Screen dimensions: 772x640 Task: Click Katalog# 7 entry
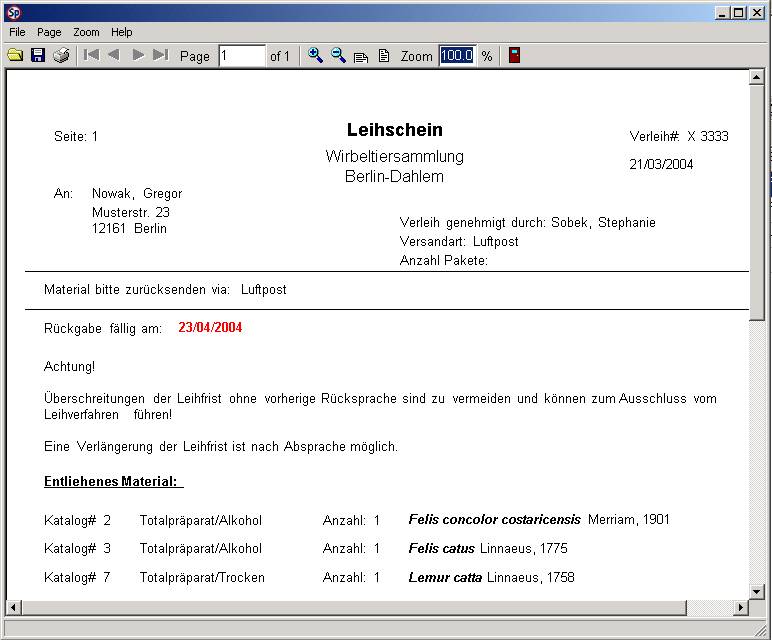pos(77,577)
